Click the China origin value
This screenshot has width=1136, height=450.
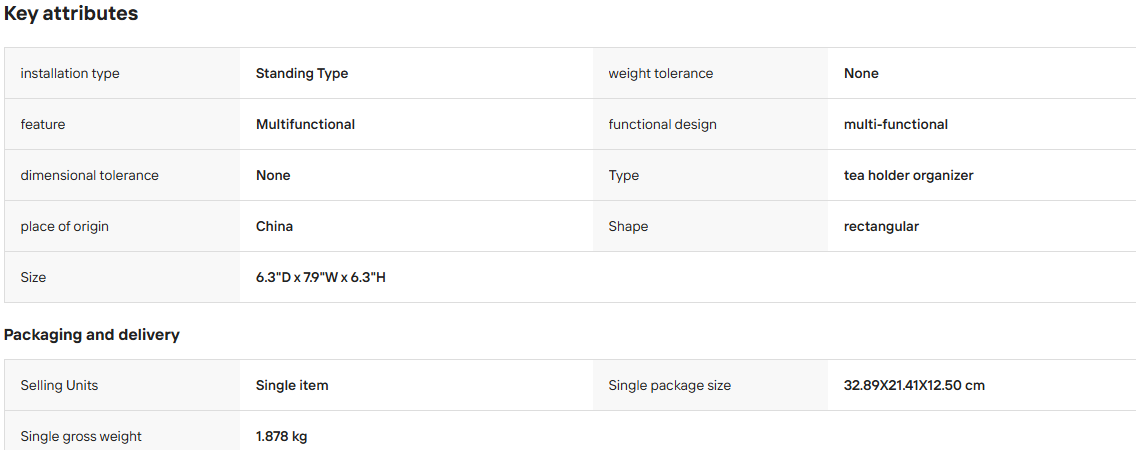pyautogui.click(x=274, y=226)
